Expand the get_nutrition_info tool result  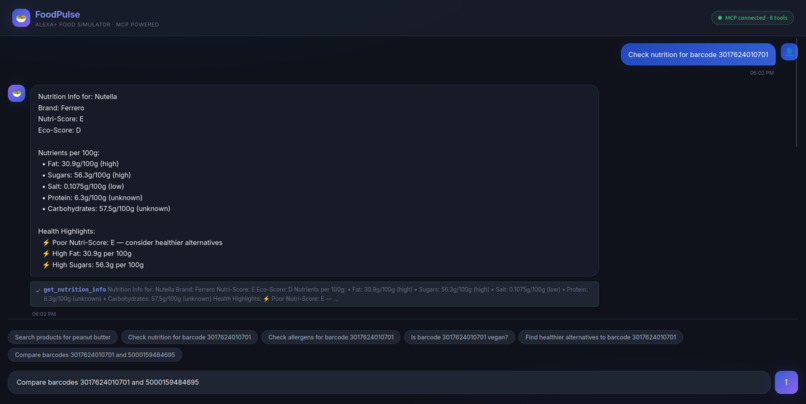[315, 294]
